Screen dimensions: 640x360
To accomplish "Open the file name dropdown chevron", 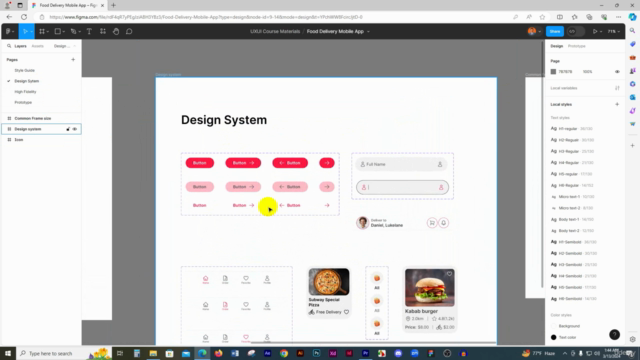I will [x=368, y=31].
